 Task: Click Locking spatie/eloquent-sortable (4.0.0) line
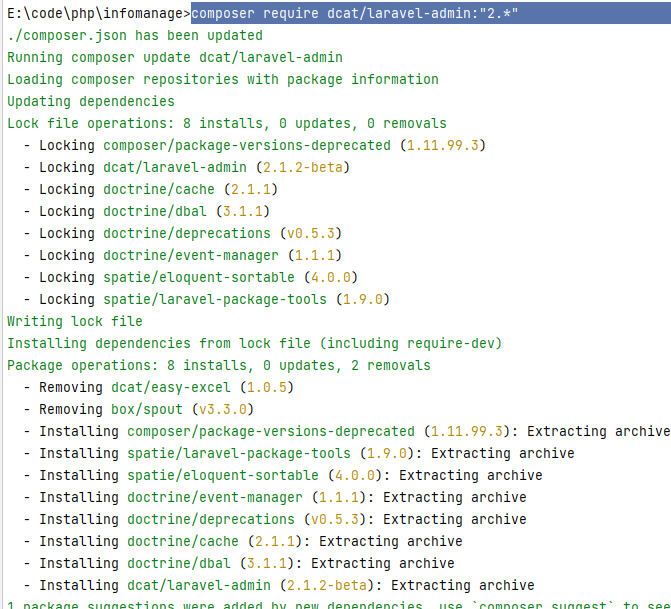coord(190,277)
